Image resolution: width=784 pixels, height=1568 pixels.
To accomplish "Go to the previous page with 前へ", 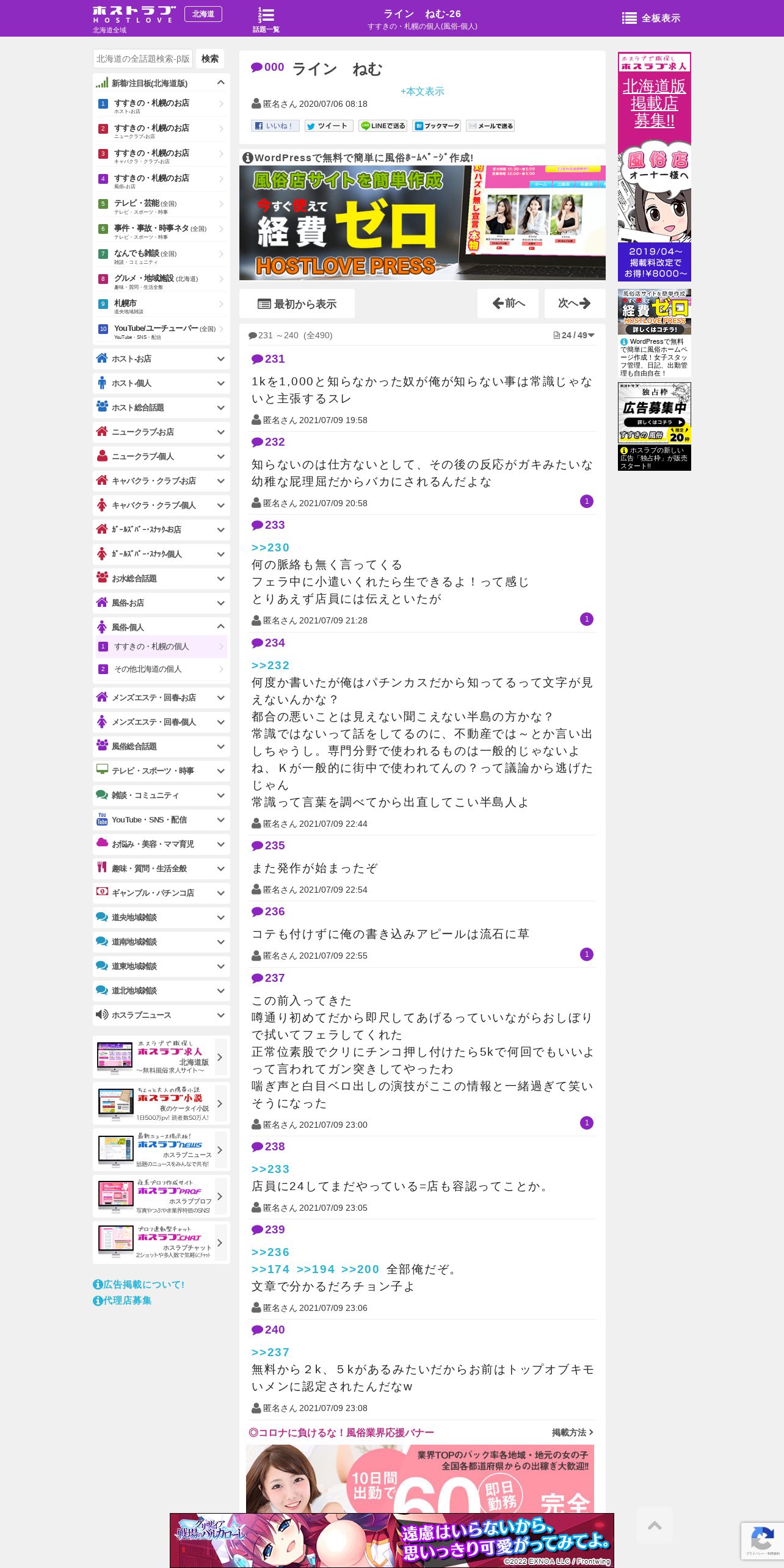I will [509, 303].
